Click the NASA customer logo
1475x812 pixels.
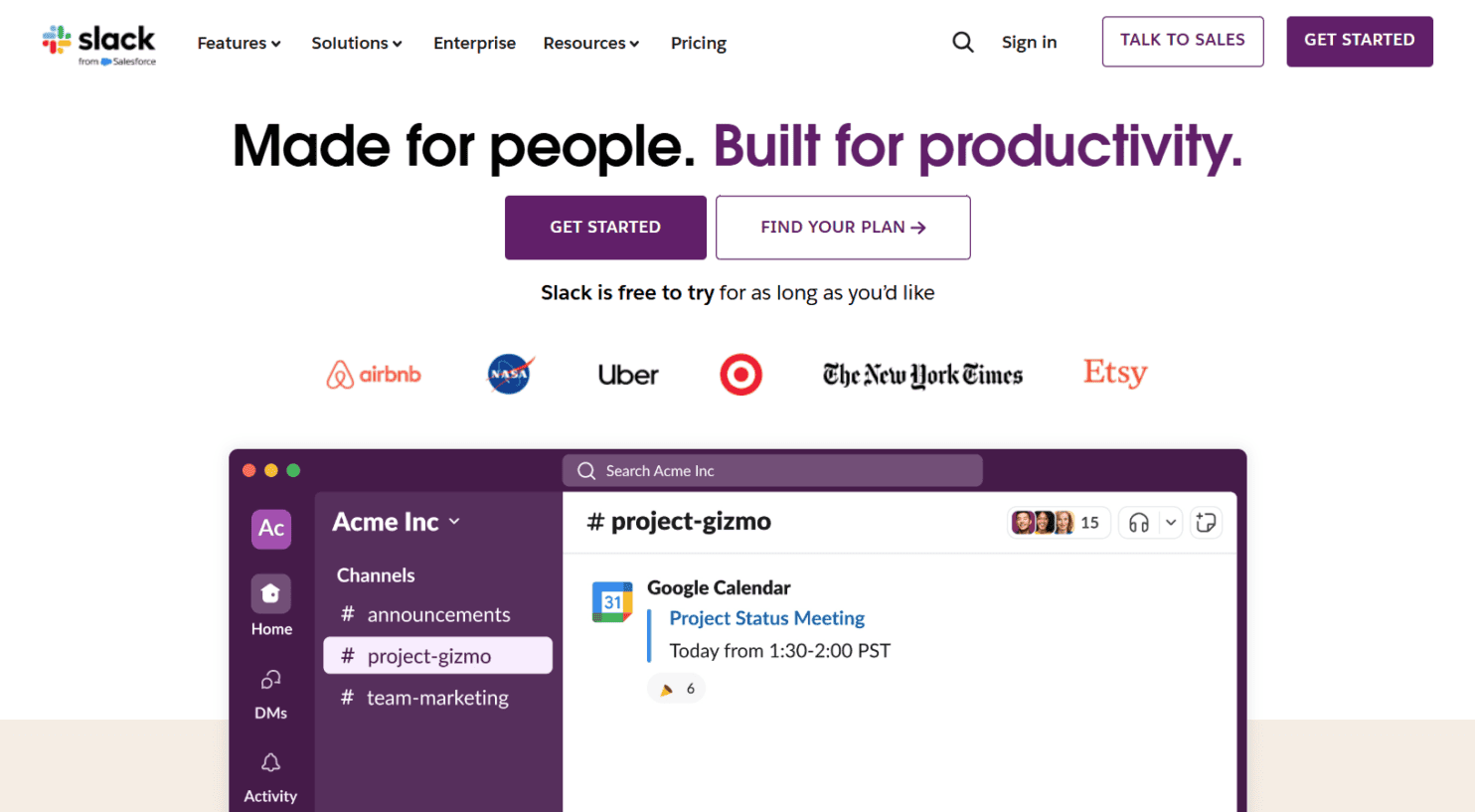tap(511, 375)
